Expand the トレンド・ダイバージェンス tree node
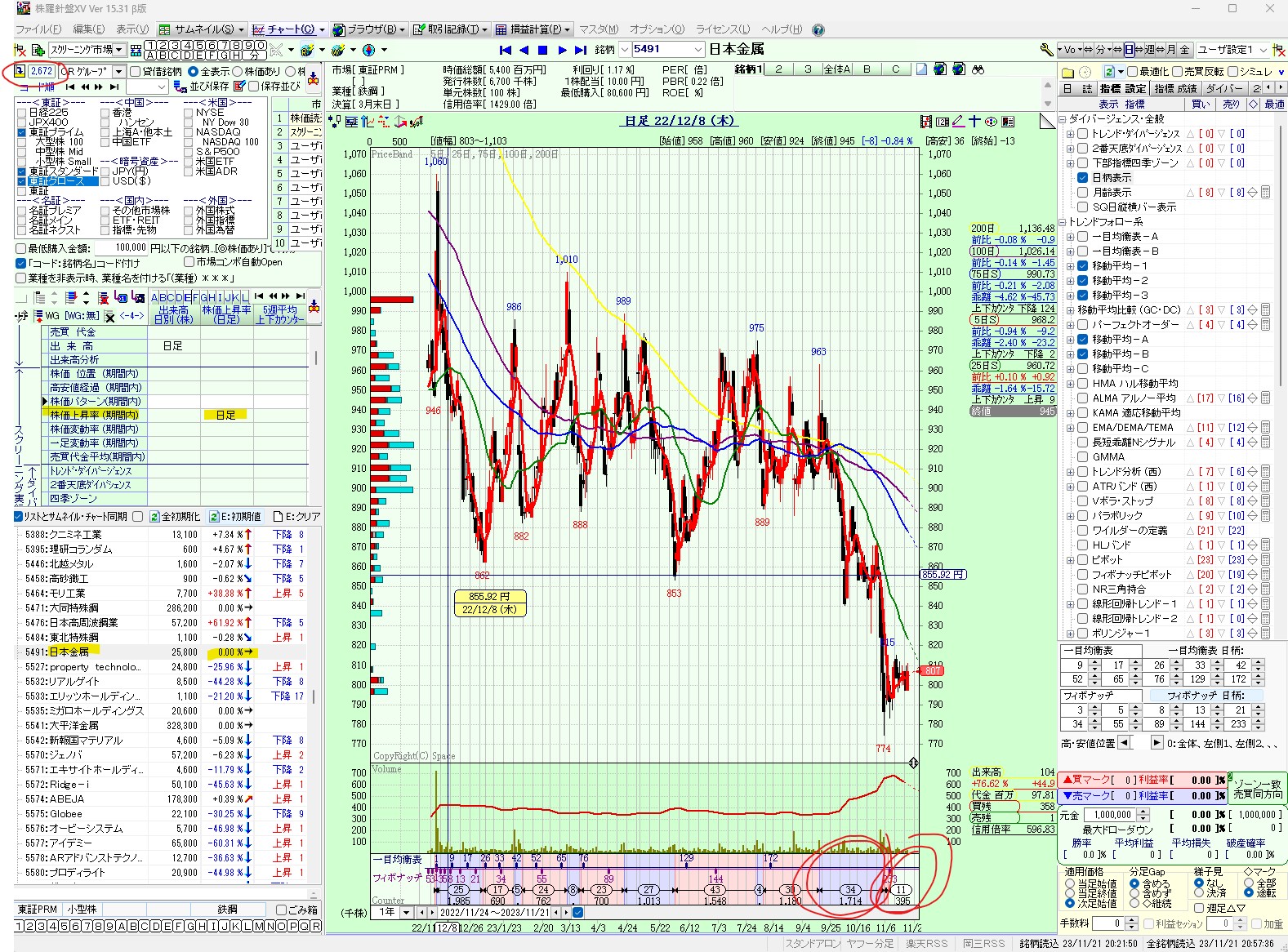This screenshot has height=952, width=1288. (x=1070, y=134)
